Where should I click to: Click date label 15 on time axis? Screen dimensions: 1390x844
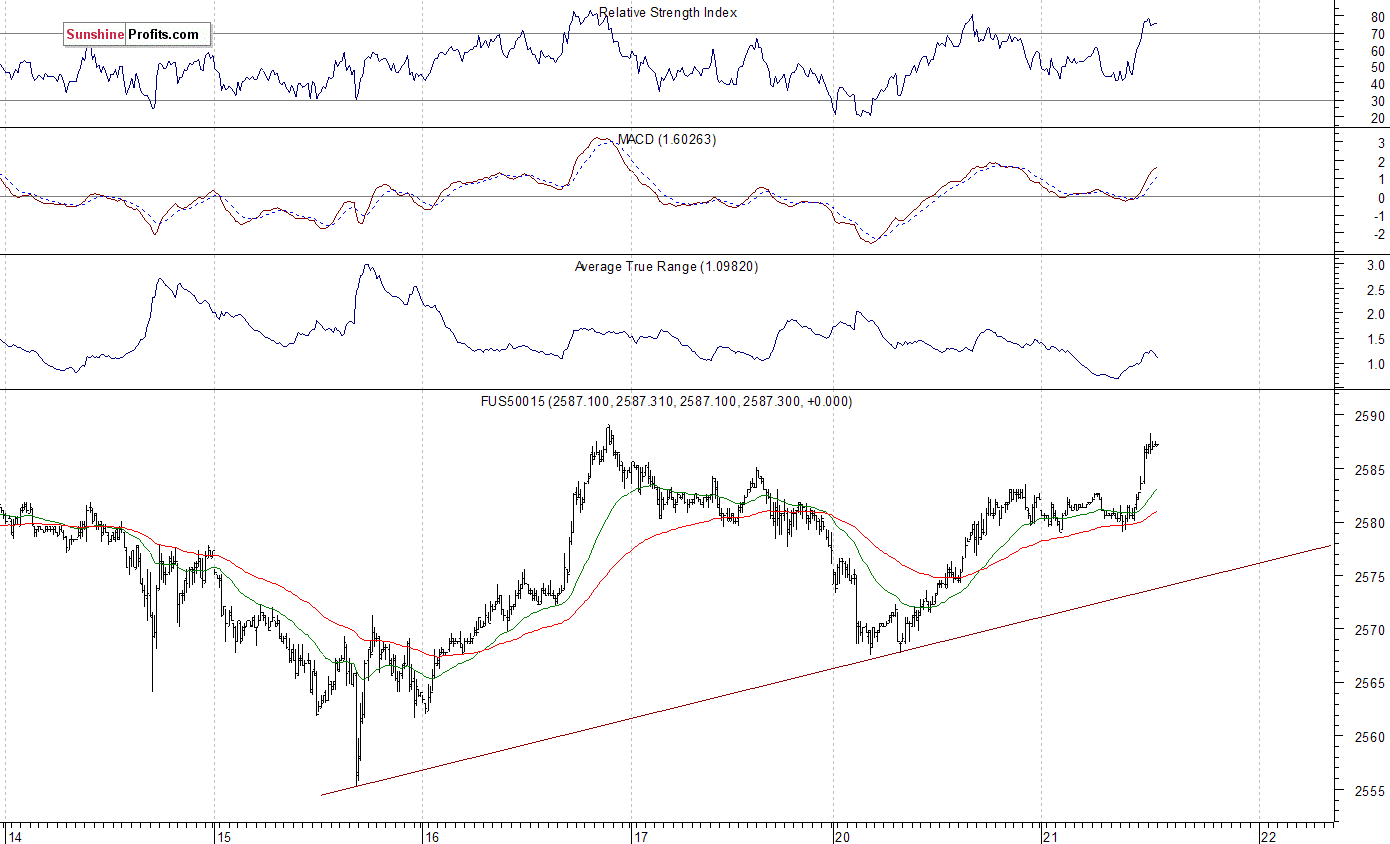(224, 836)
